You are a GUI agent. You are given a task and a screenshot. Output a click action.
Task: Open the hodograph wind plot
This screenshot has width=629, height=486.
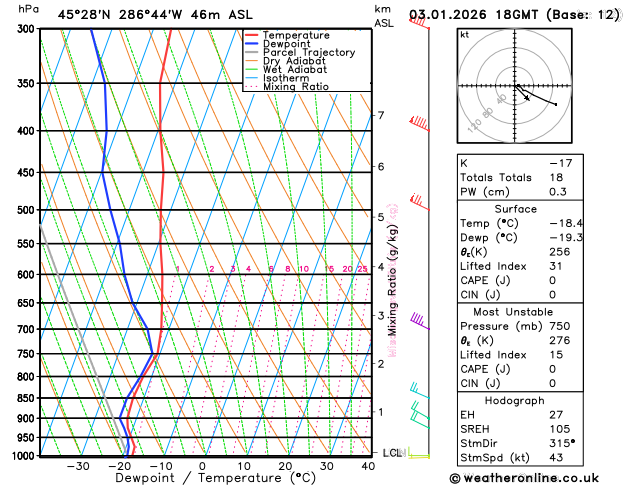(515, 86)
